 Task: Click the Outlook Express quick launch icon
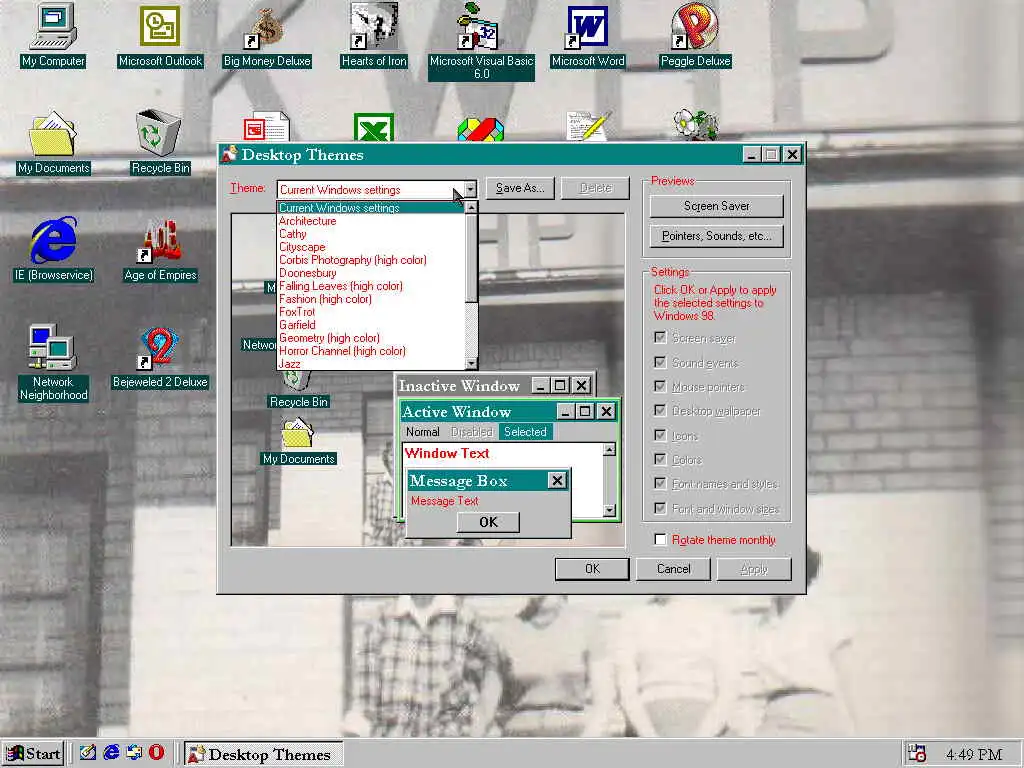coord(135,752)
